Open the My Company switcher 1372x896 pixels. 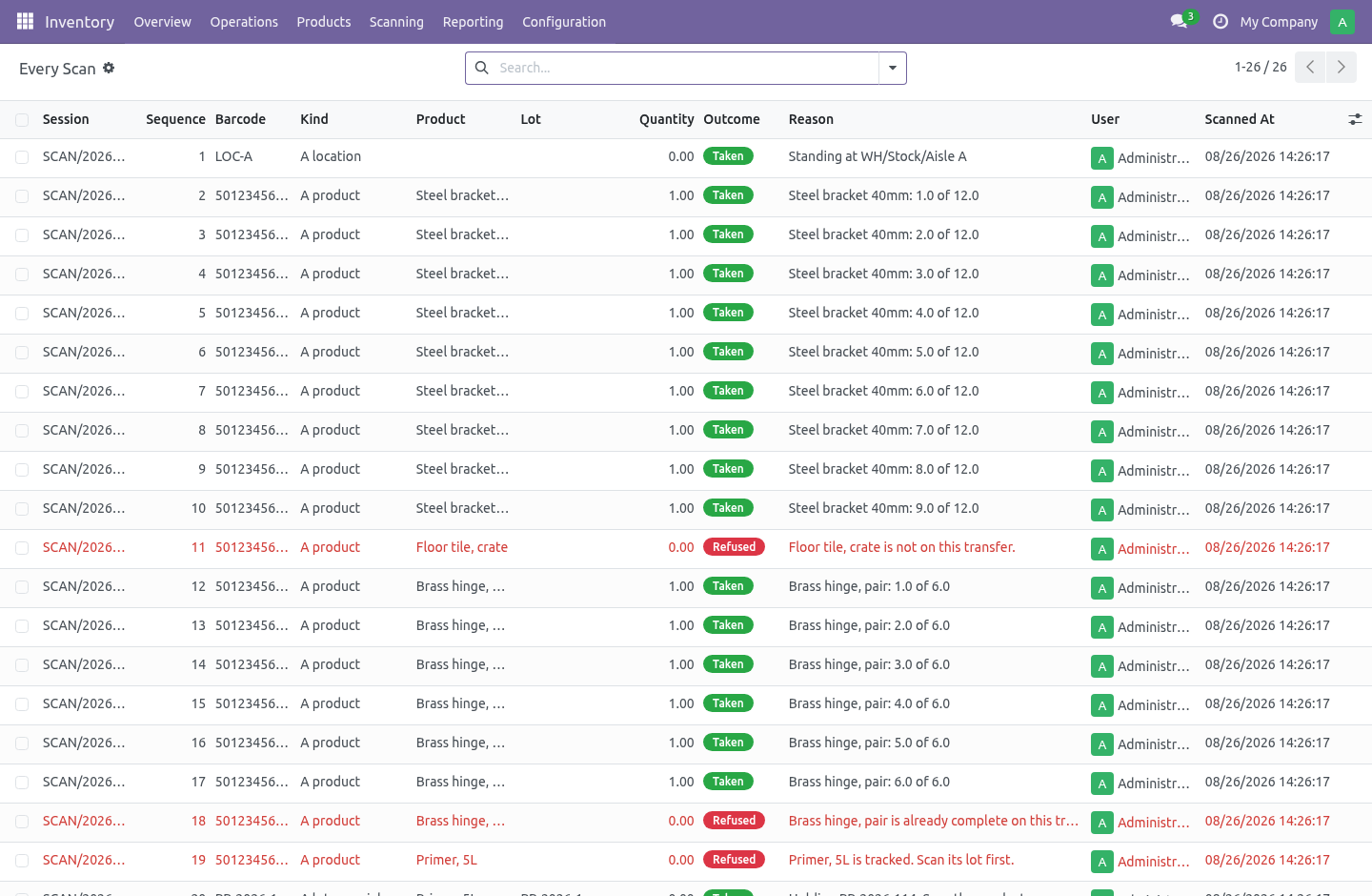point(1279,22)
